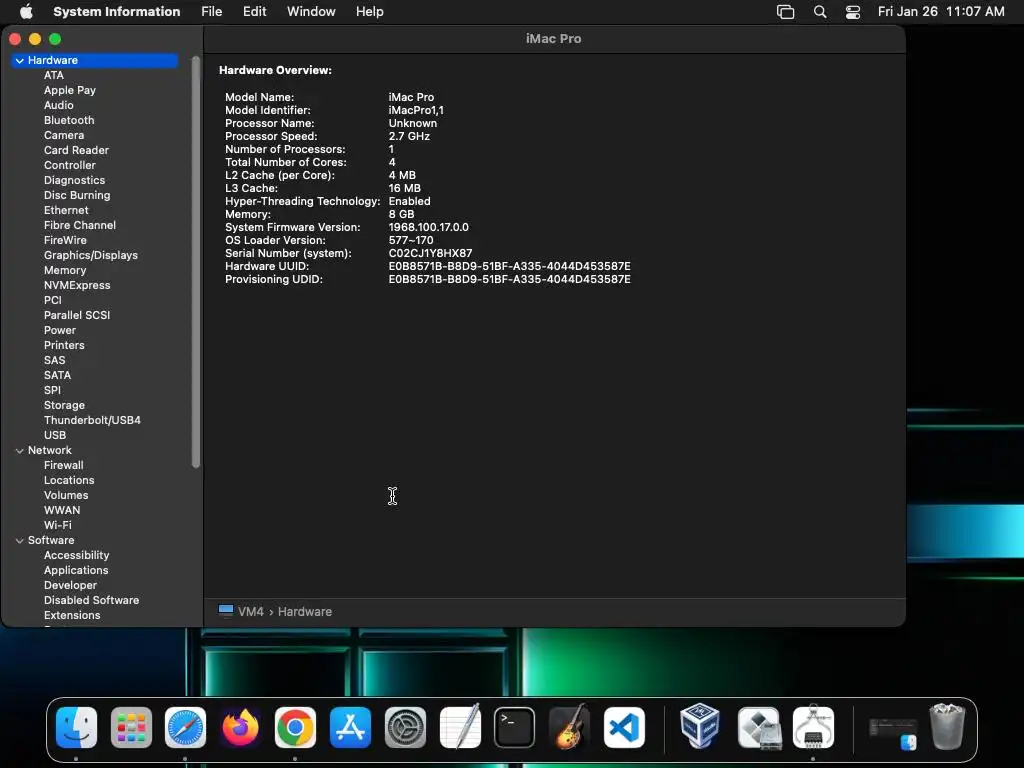Select Card Reader in the sidebar
This screenshot has width=1024, height=768.
click(x=76, y=150)
